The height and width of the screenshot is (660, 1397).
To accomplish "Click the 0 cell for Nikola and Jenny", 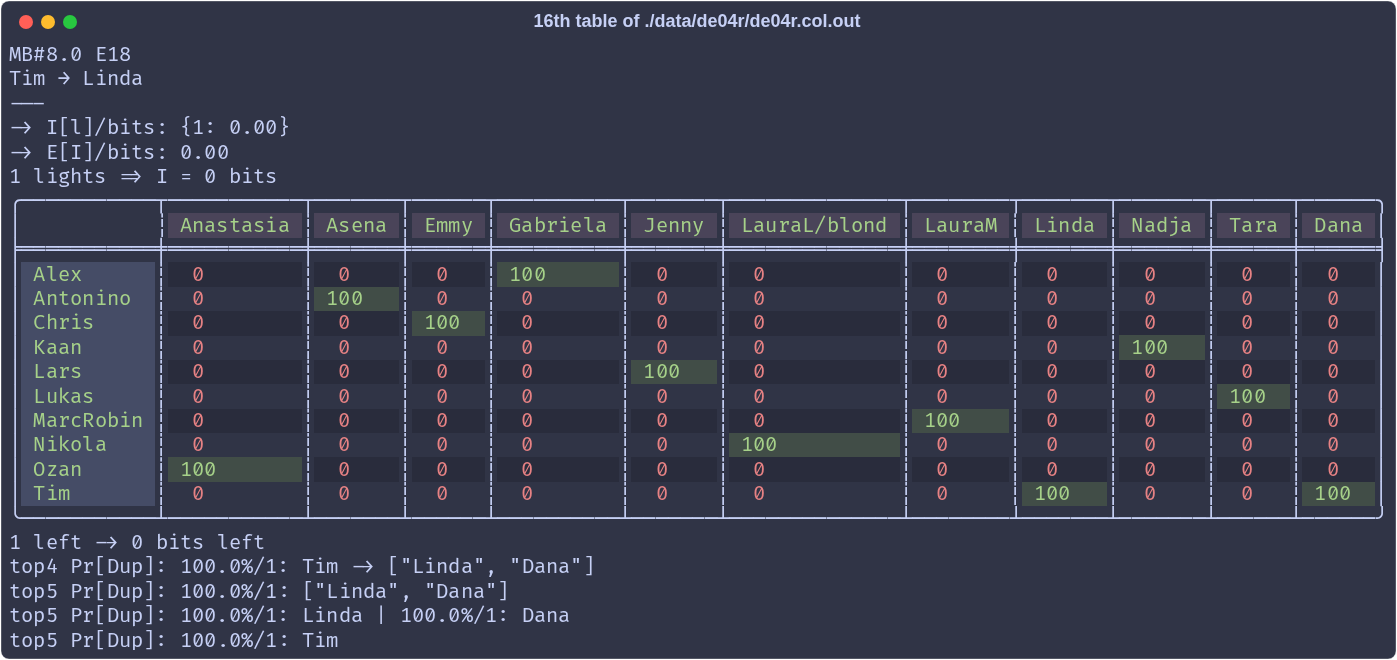I will (674, 444).
